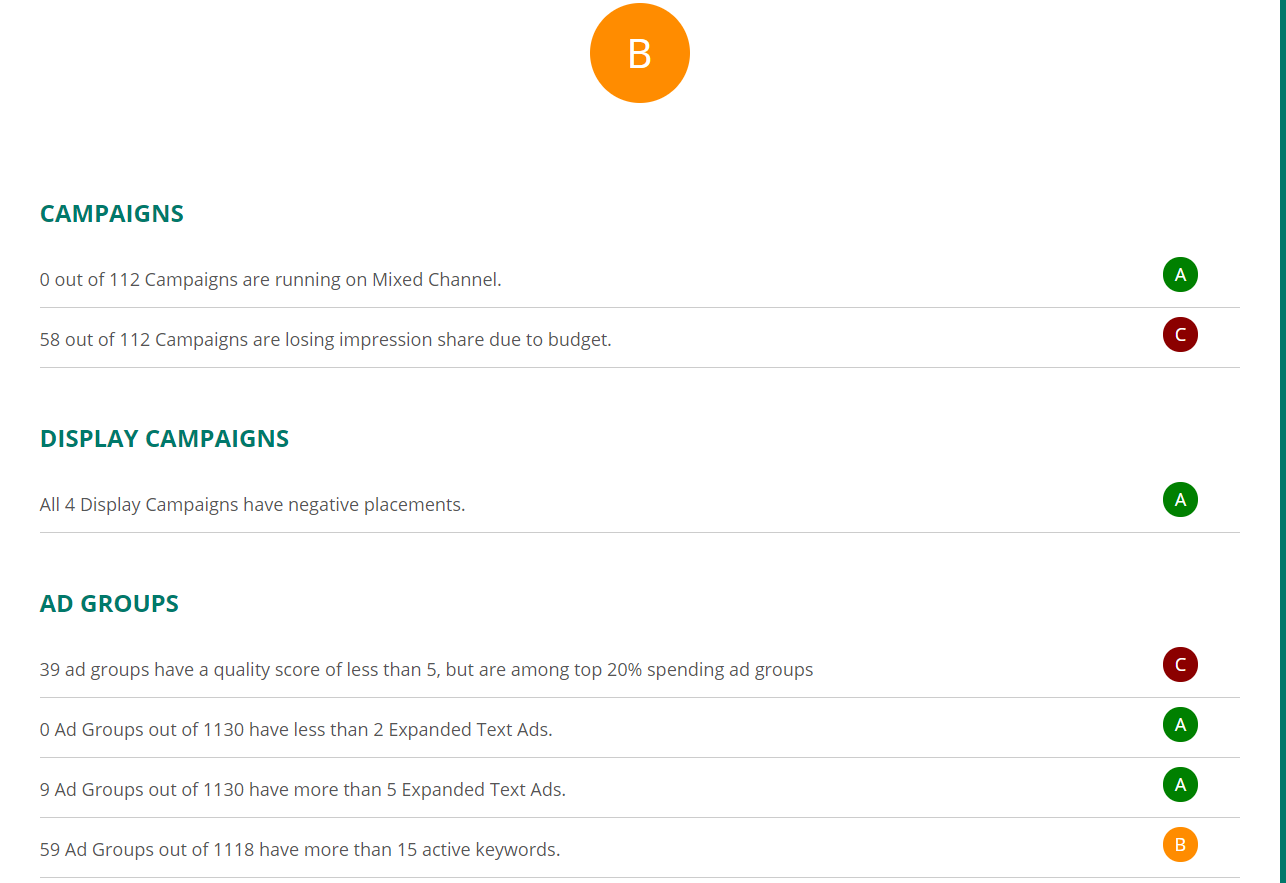Open the row about 0 Ad Groups out of 1130
This screenshot has height=883, width=1286.
coord(640,728)
